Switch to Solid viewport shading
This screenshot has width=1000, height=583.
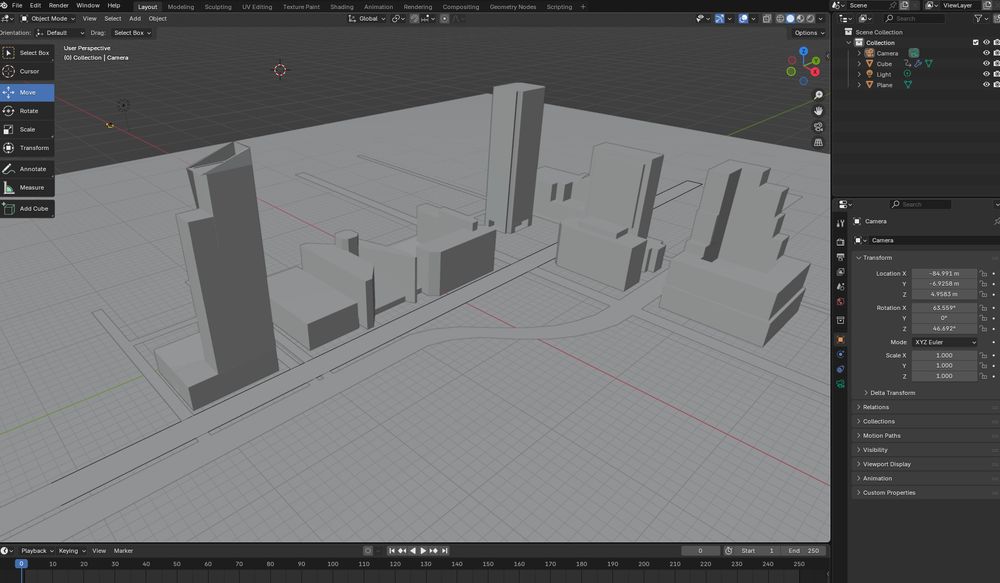click(790, 18)
